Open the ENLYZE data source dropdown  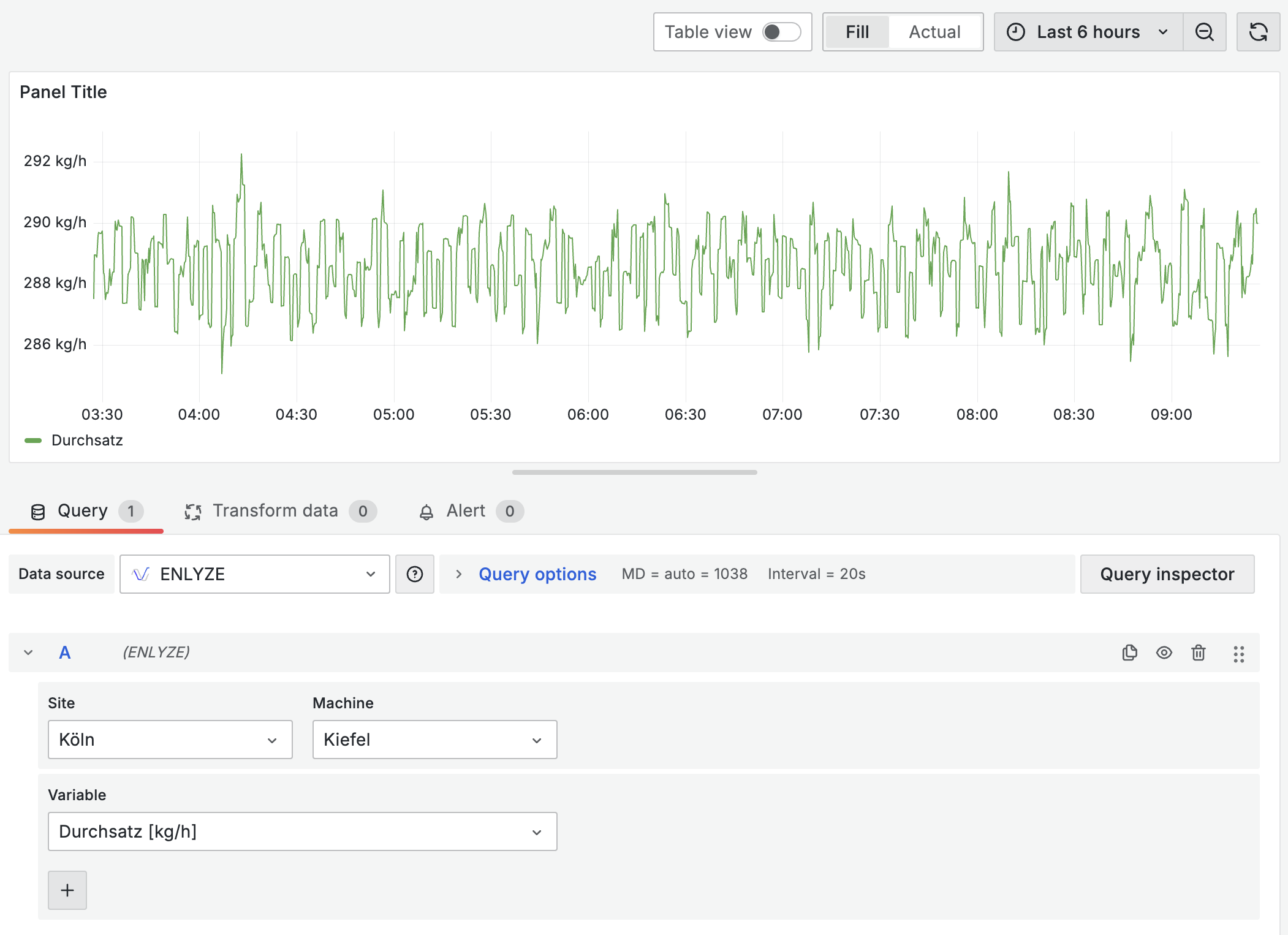pyautogui.click(x=254, y=574)
